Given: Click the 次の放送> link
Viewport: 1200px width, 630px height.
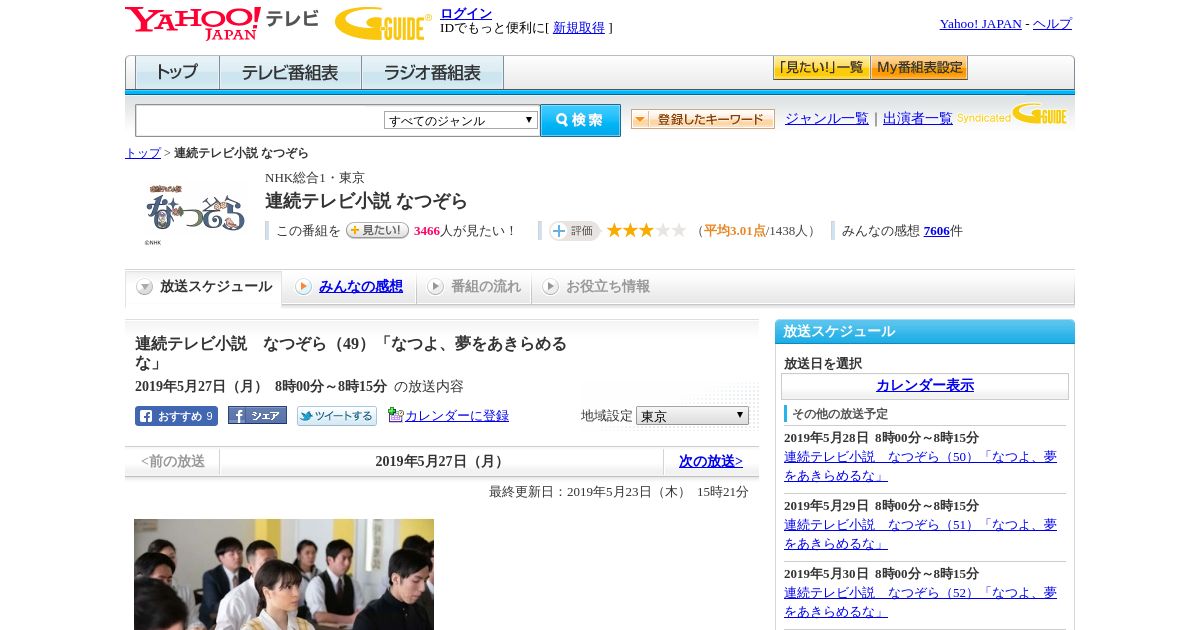Looking at the screenshot, I should point(711,461).
